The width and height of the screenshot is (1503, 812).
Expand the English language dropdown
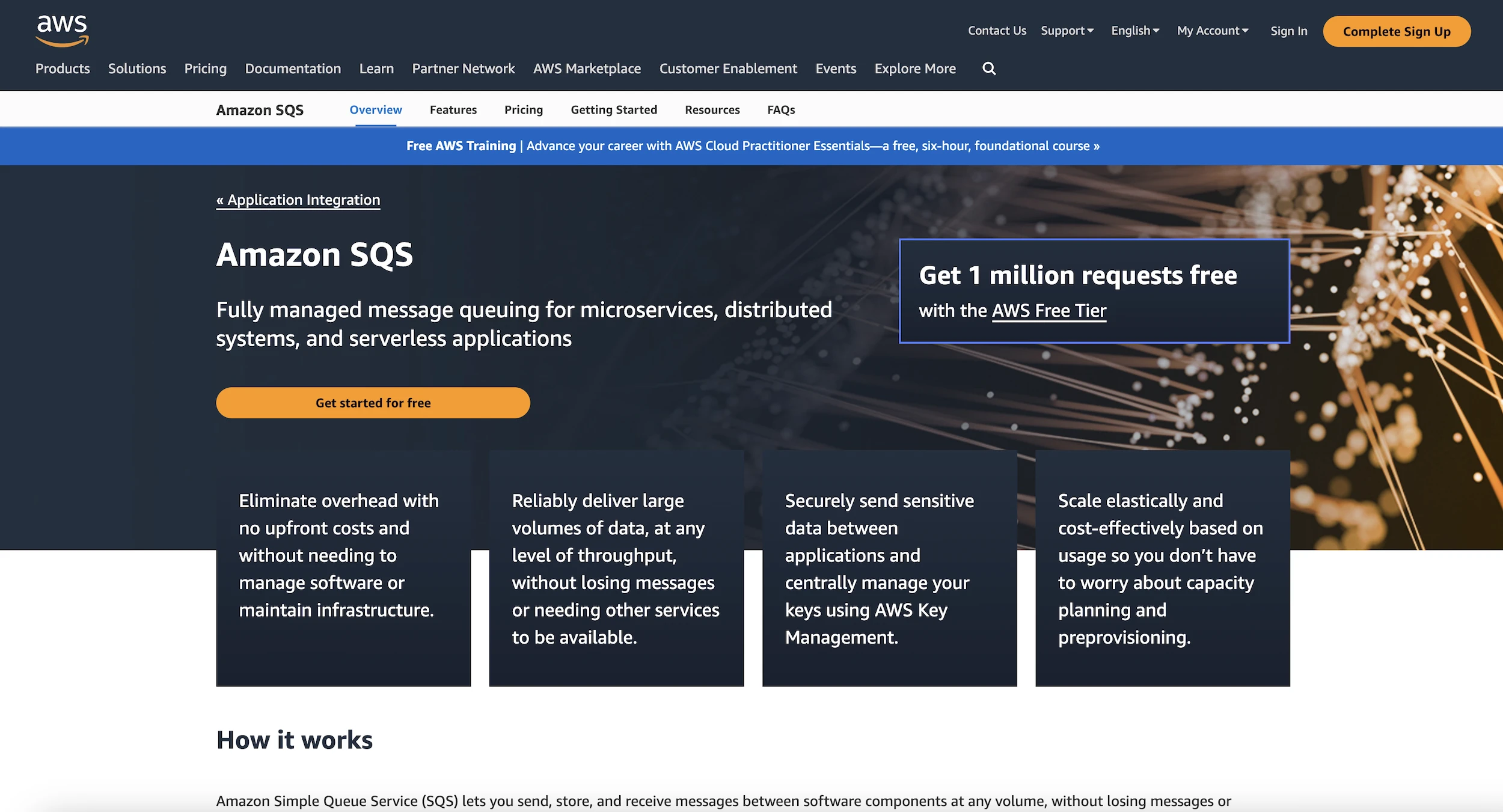[1135, 31]
